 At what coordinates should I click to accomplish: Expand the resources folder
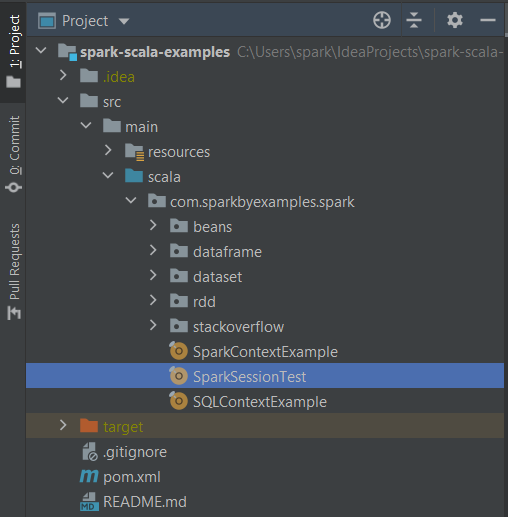tap(108, 150)
